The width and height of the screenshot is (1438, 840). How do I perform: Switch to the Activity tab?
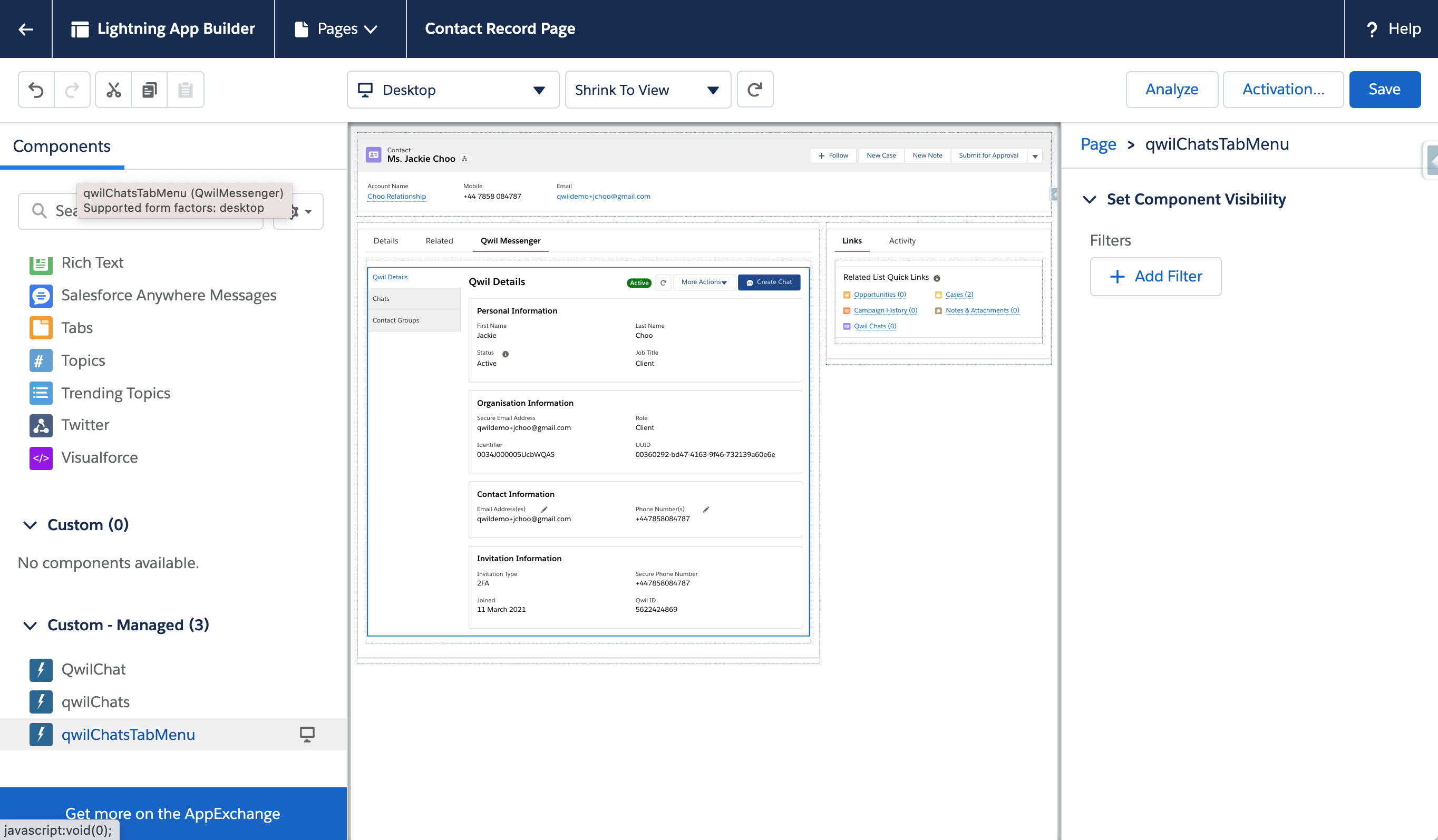[x=902, y=241]
